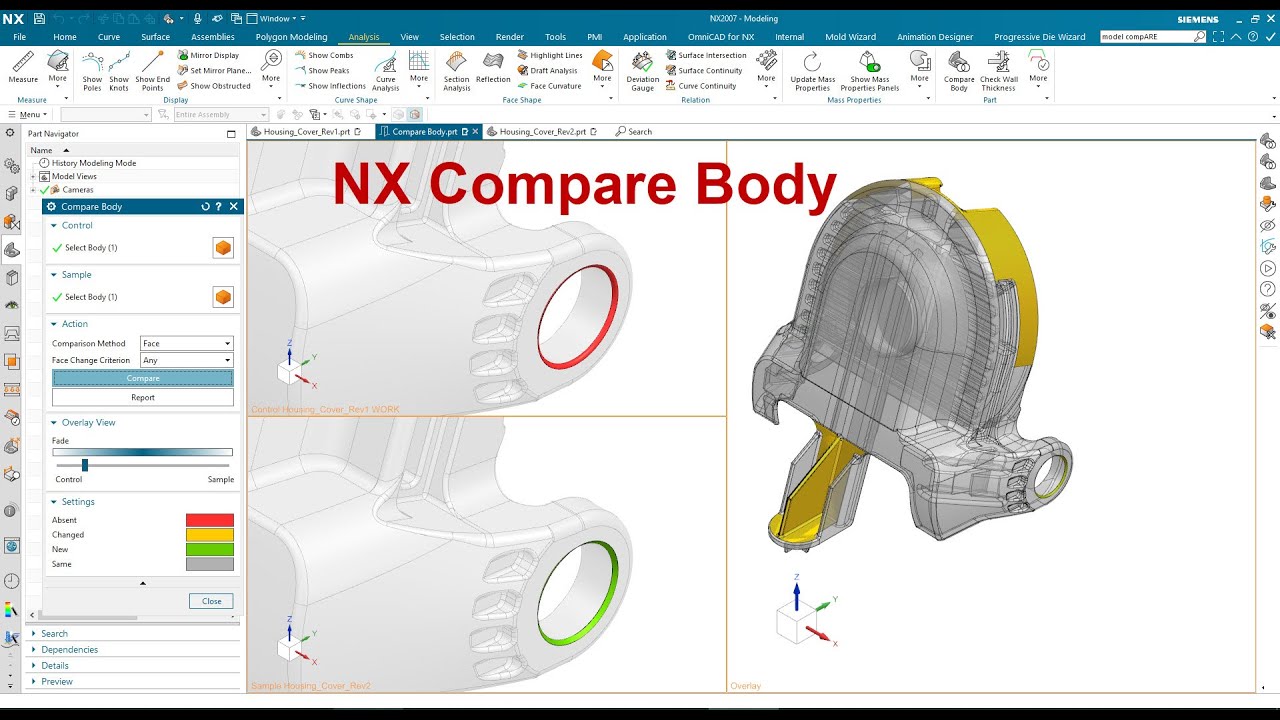Open the Entire Assembly filter dropdown
The image size is (1280, 720).
[221, 115]
